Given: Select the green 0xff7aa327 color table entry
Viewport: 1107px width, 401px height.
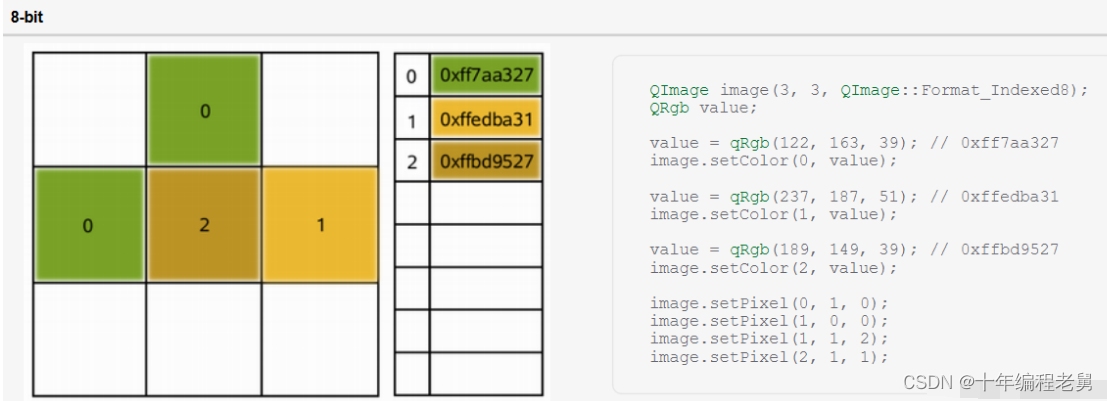Looking at the screenshot, I should click(x=486, y=75).
